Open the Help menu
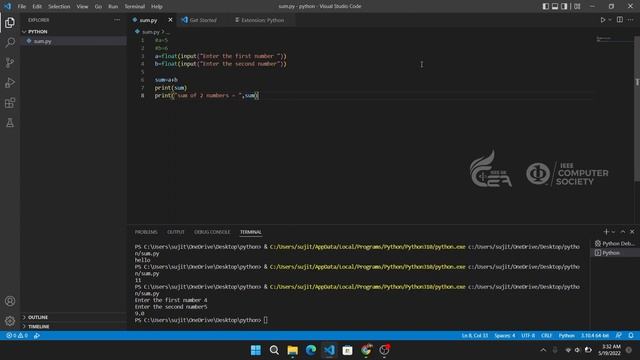Image resolution: width=640 pixels, height=360 pixels. [157, 6]
